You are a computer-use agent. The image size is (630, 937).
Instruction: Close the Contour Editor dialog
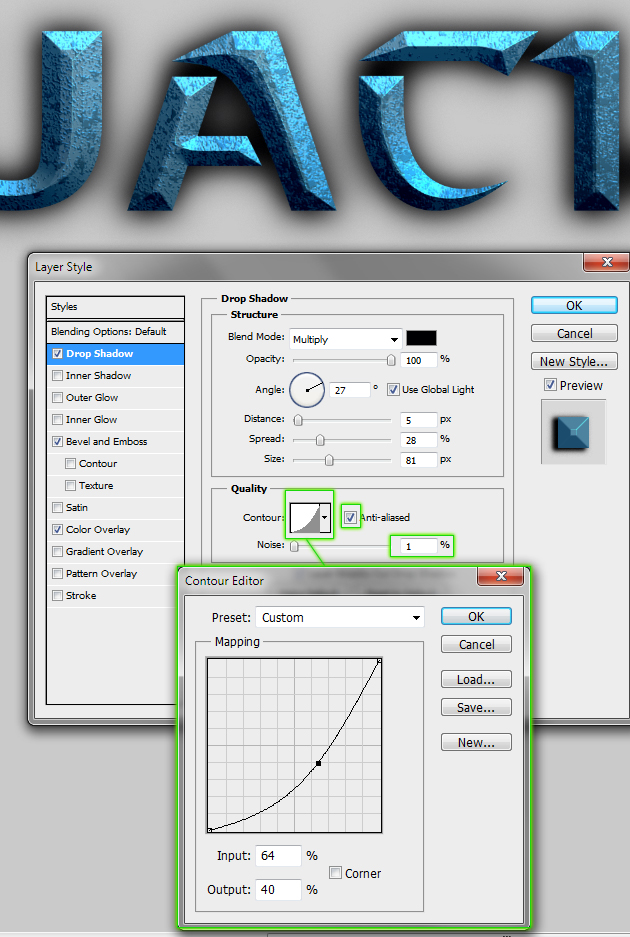point(501,579)
